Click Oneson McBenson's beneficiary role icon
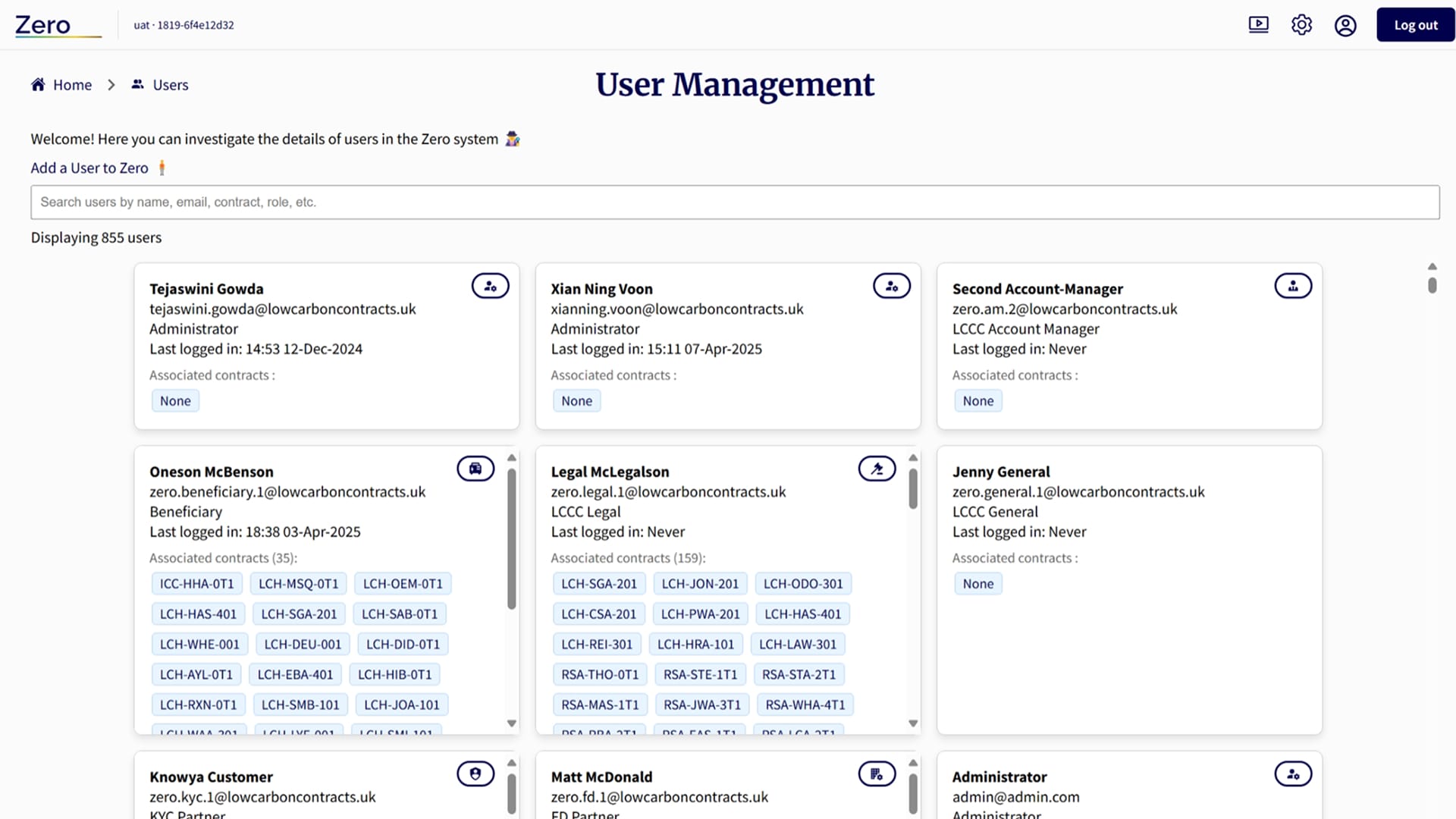1456x819 pixels. (x=475, y=469)
